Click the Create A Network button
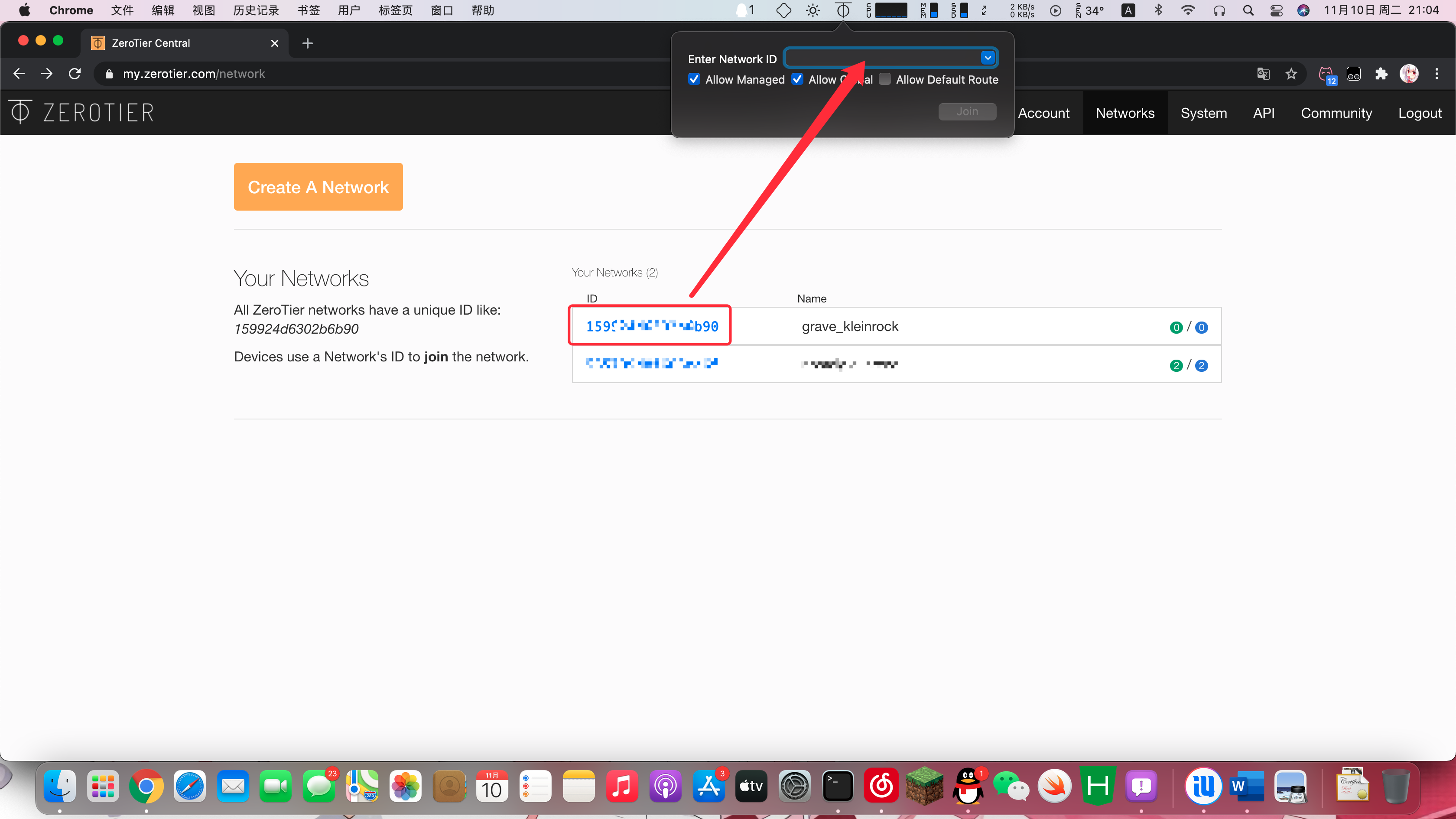 (x=318, y=187)
